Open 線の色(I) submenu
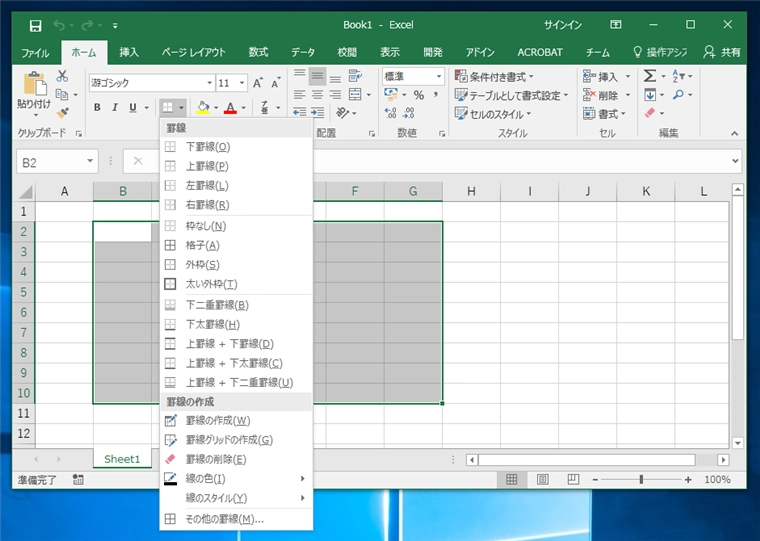 pos(236,478)
